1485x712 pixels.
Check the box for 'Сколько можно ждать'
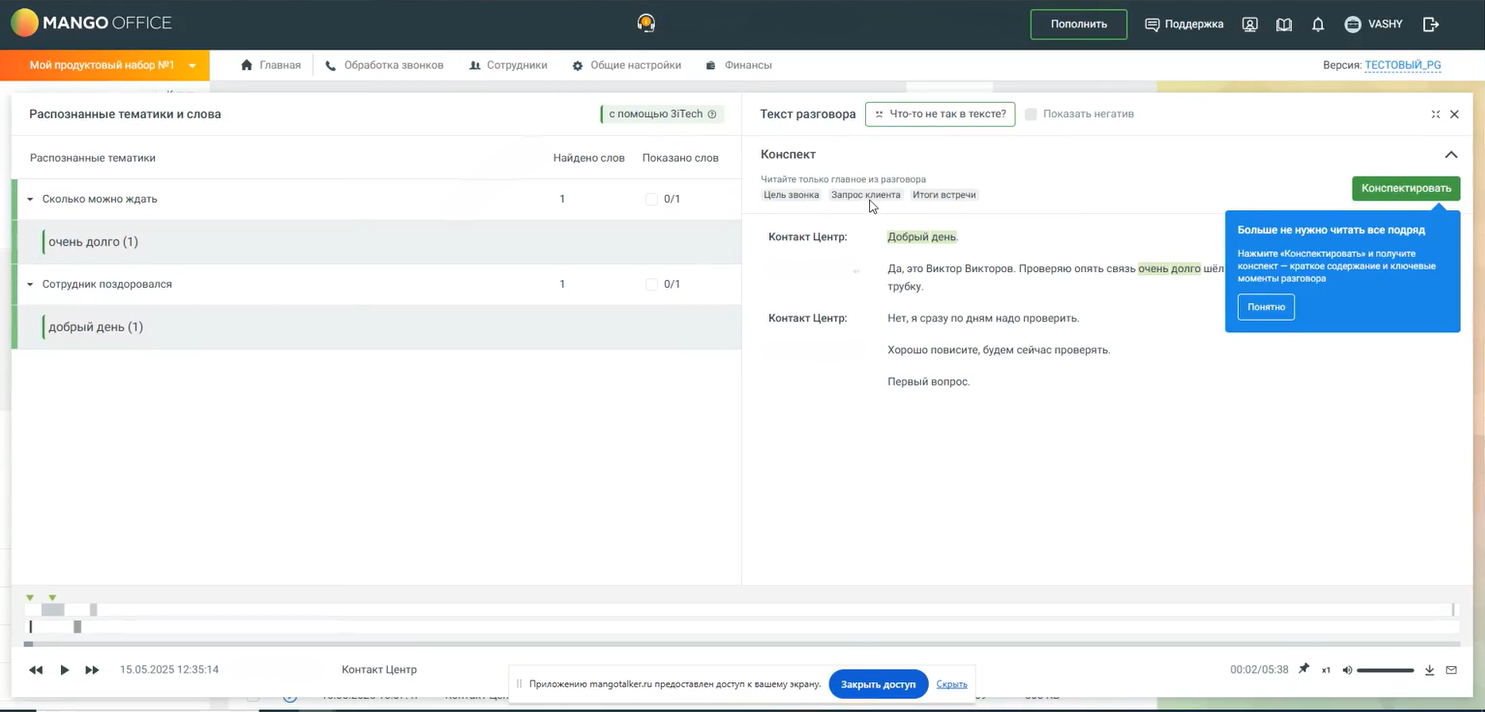tap(652, 199)
